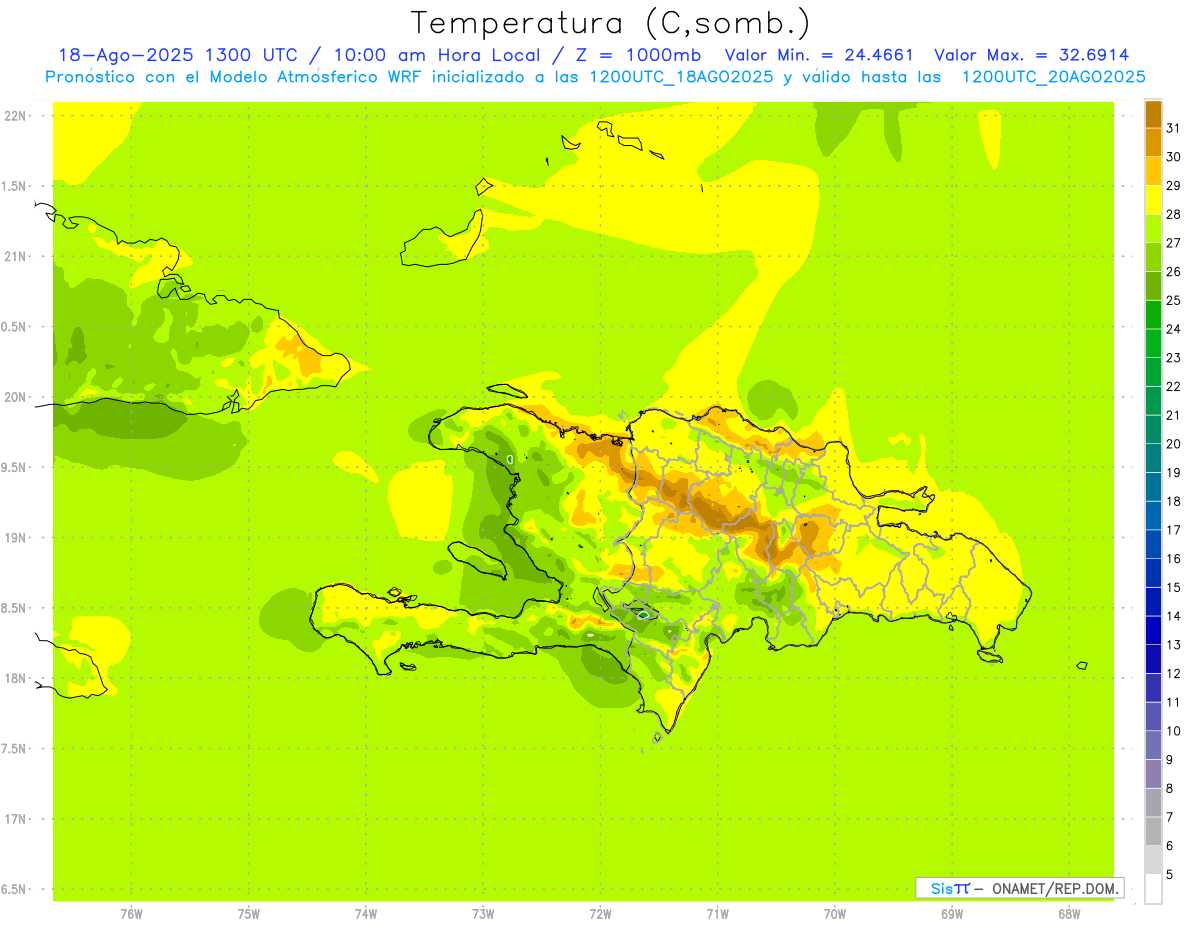The width and height of the screenshot is (1200, 927).
Task: Click the green legend swatch between 25 and 26
Action: pos(1153,286)
